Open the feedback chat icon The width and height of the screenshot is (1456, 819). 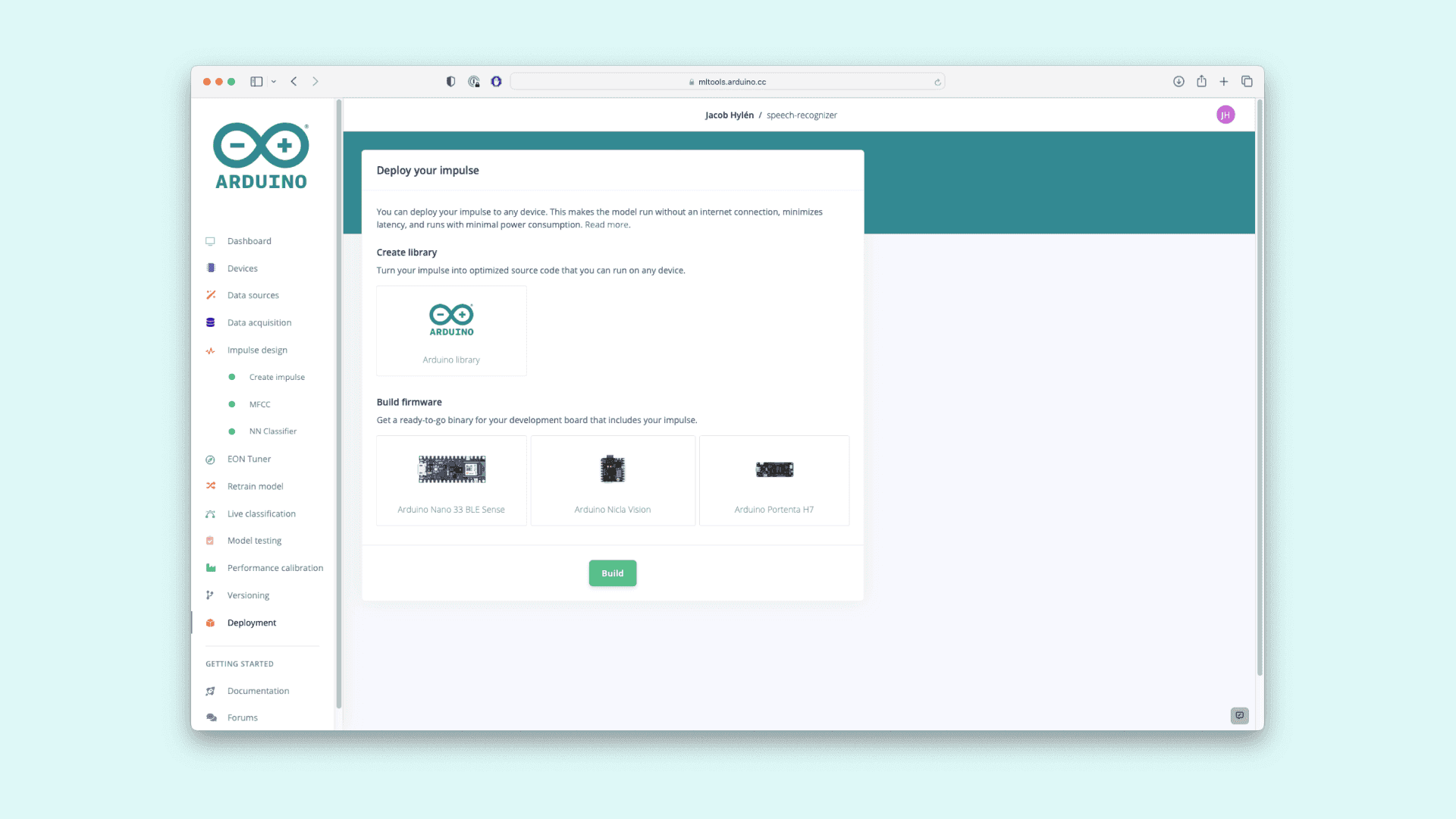1240,715
